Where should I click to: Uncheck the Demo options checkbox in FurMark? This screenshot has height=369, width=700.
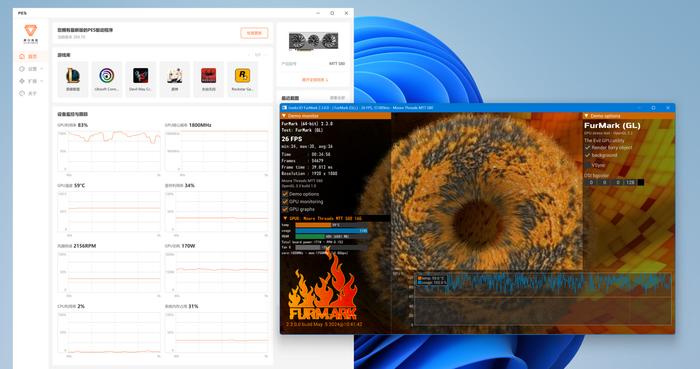(285, 194)
